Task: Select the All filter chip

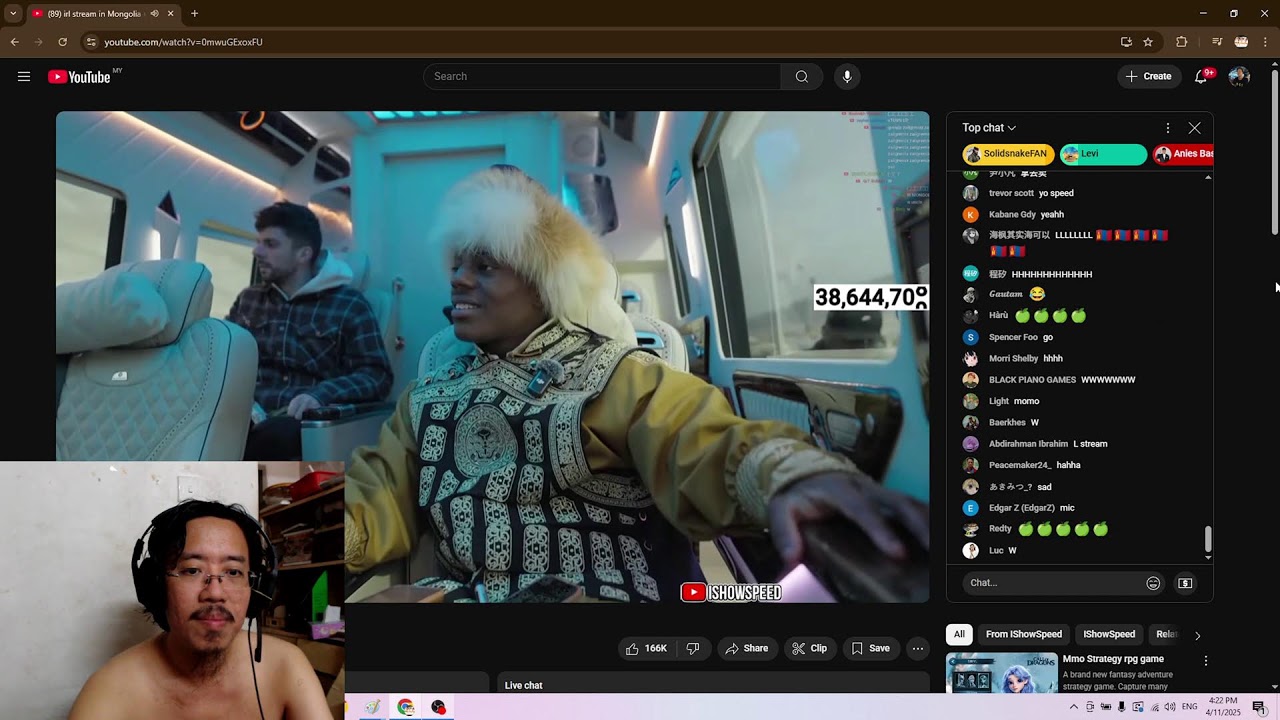Action: (959, 634)
